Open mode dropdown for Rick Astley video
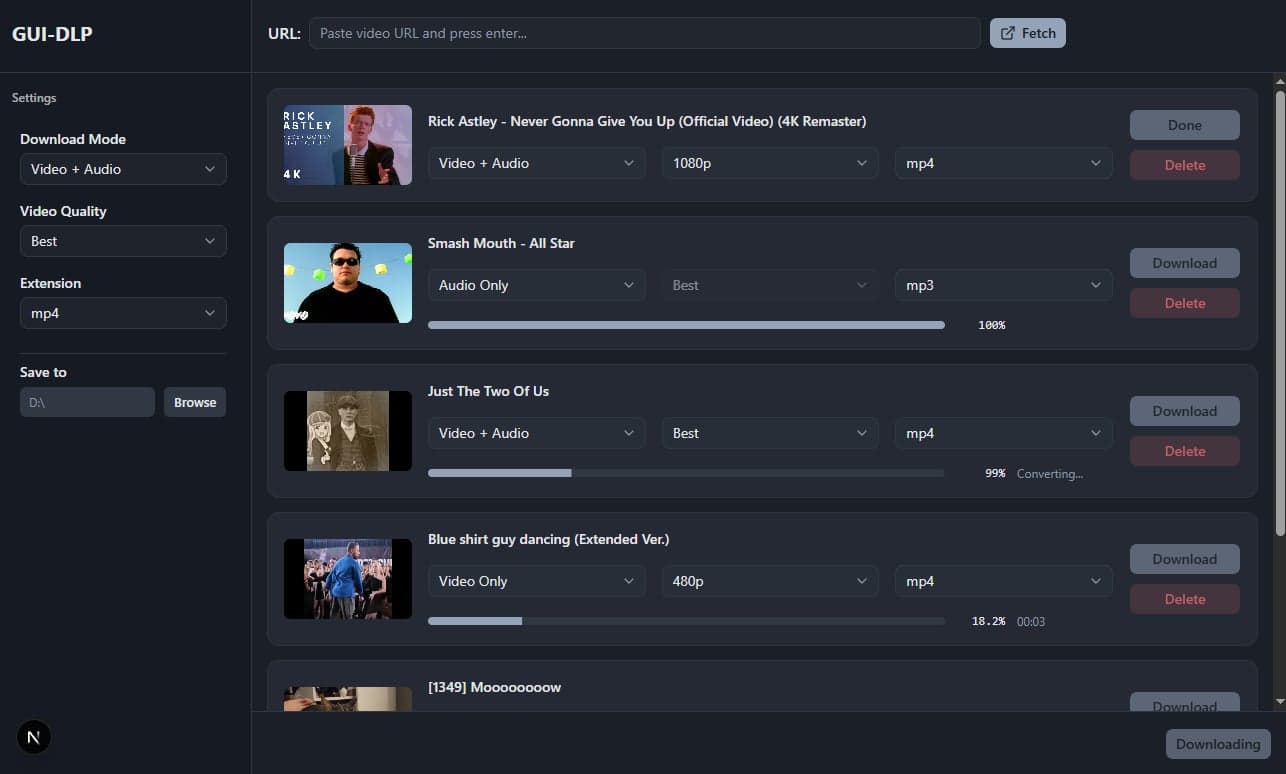The width and height of the screenshot is (1286, 774). pyautogui.click(x=537, y=163)
